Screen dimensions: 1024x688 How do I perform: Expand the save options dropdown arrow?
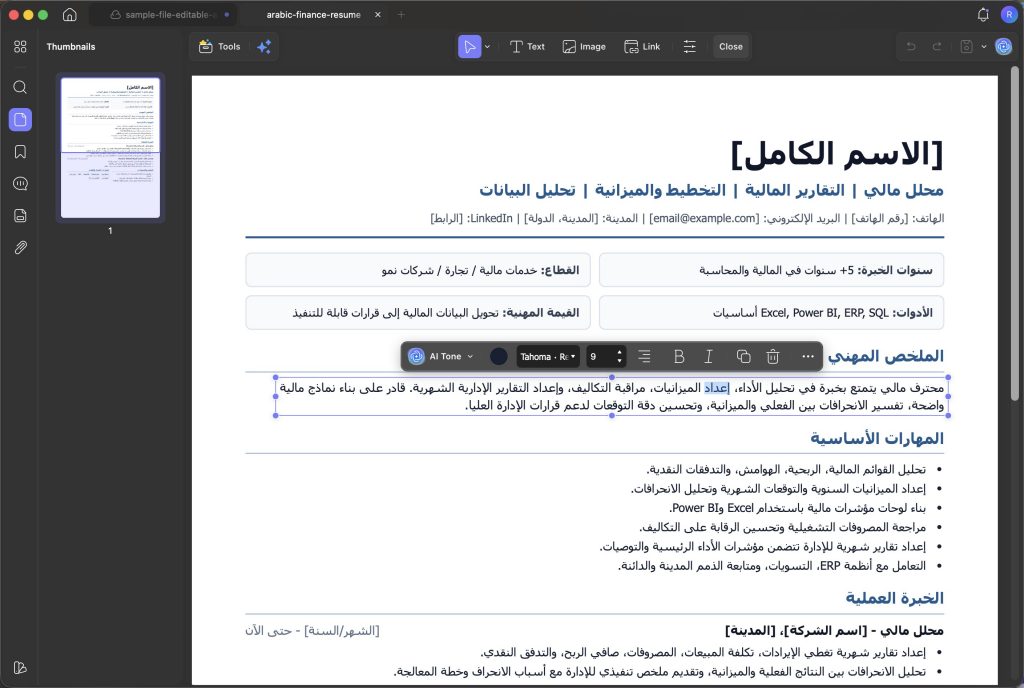point(984,46)
